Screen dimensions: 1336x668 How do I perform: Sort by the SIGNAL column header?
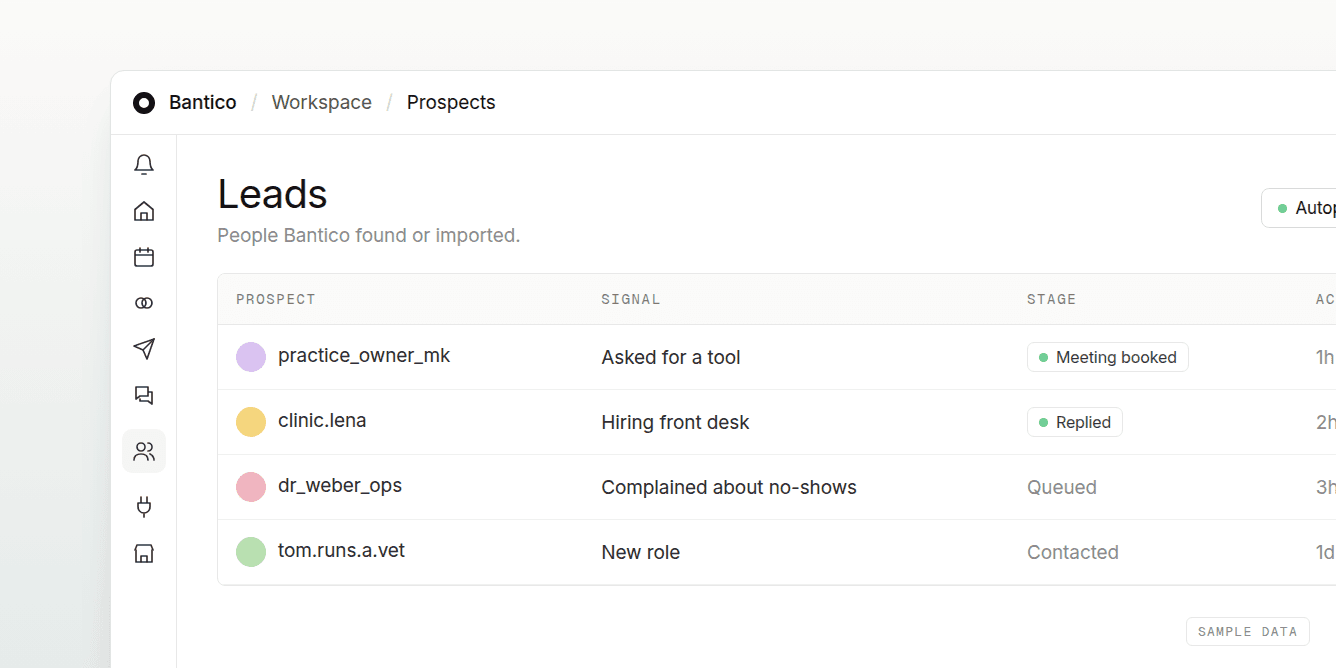pos(631,299)
